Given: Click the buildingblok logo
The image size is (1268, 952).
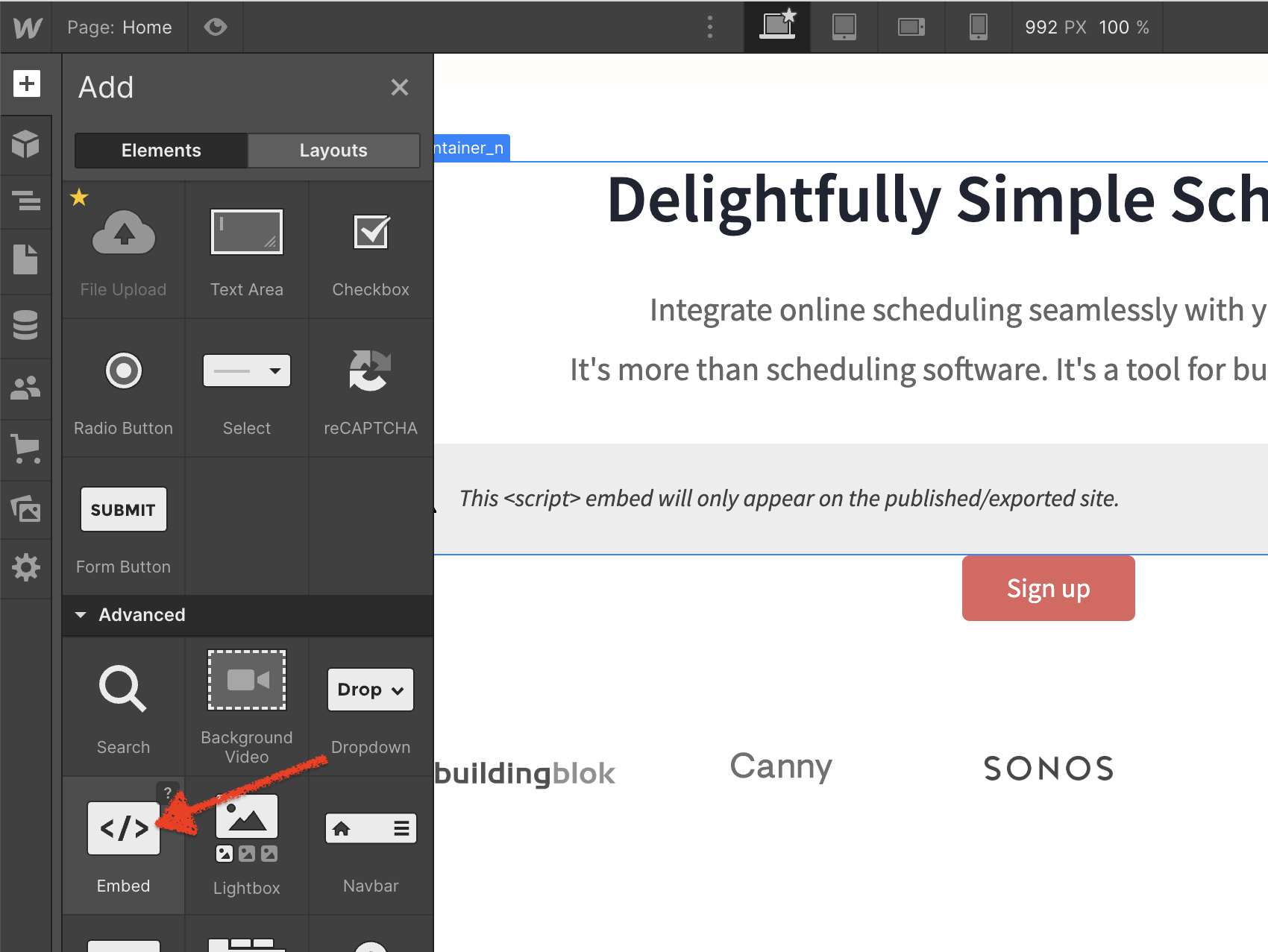Looking at the screenshot, I should pyautogui.click(x=525, y=772).
